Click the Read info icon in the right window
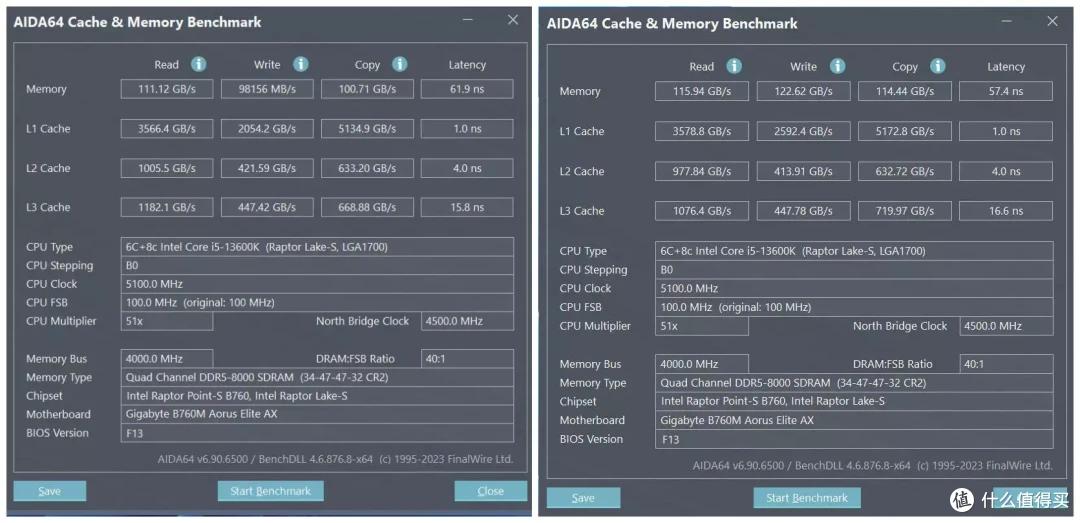 pos(734,66)
